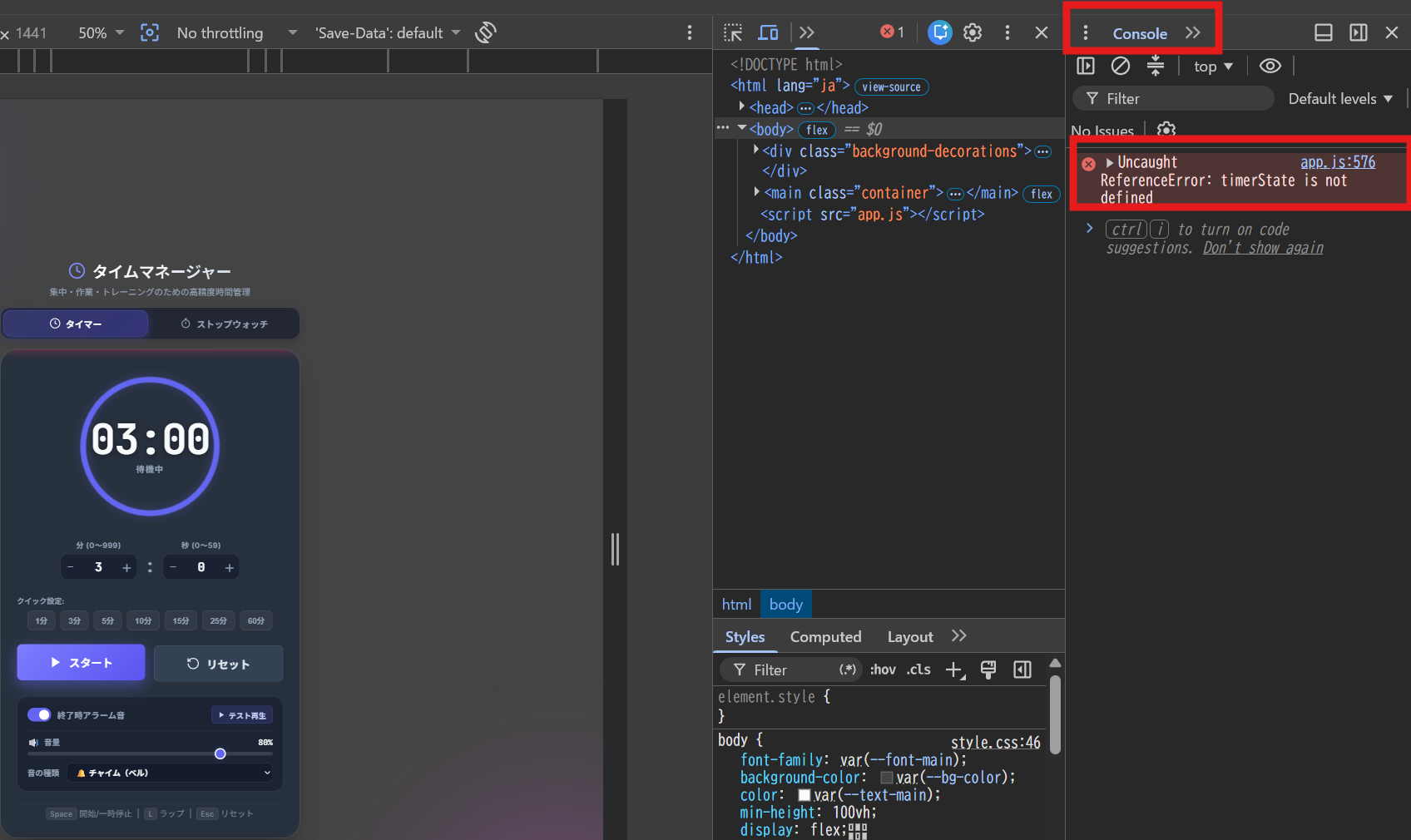Open the No throttling dropdown

pyautogui.click(x=236, y=33)
